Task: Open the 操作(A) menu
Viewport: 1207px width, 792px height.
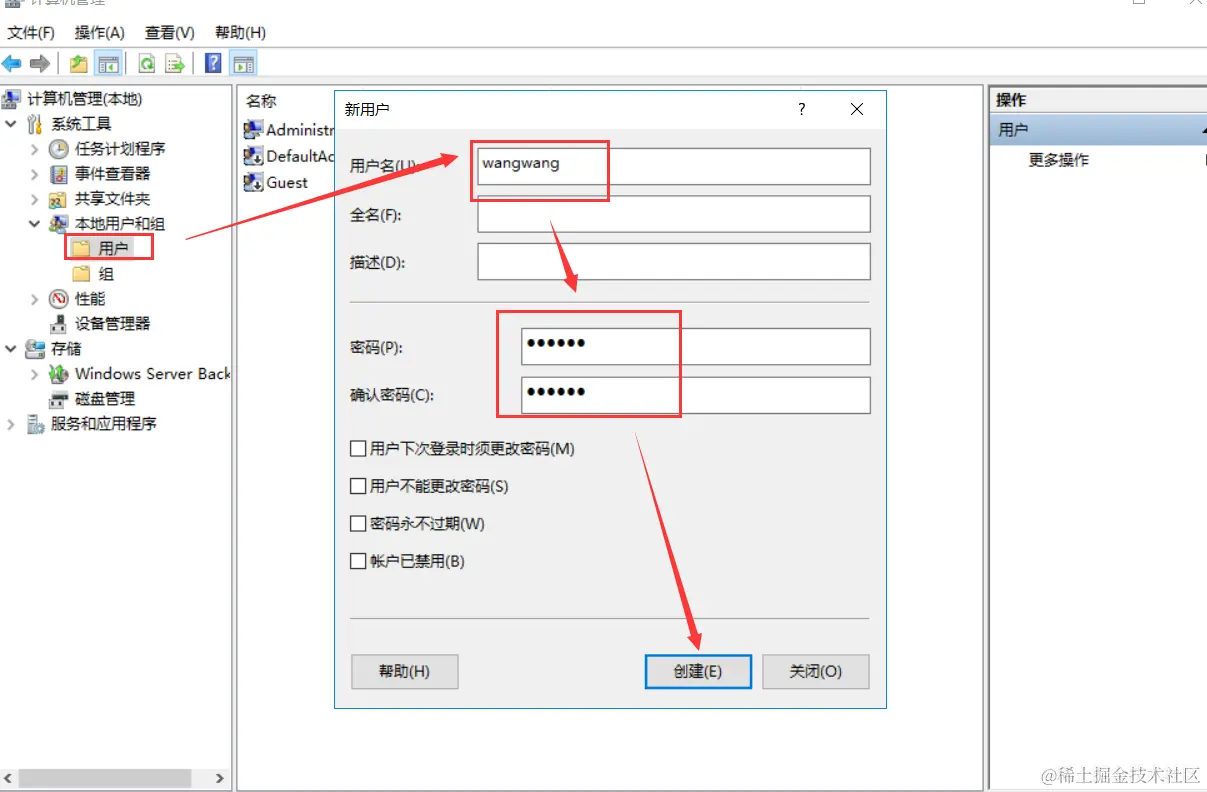Action: [x=99, y=33]
